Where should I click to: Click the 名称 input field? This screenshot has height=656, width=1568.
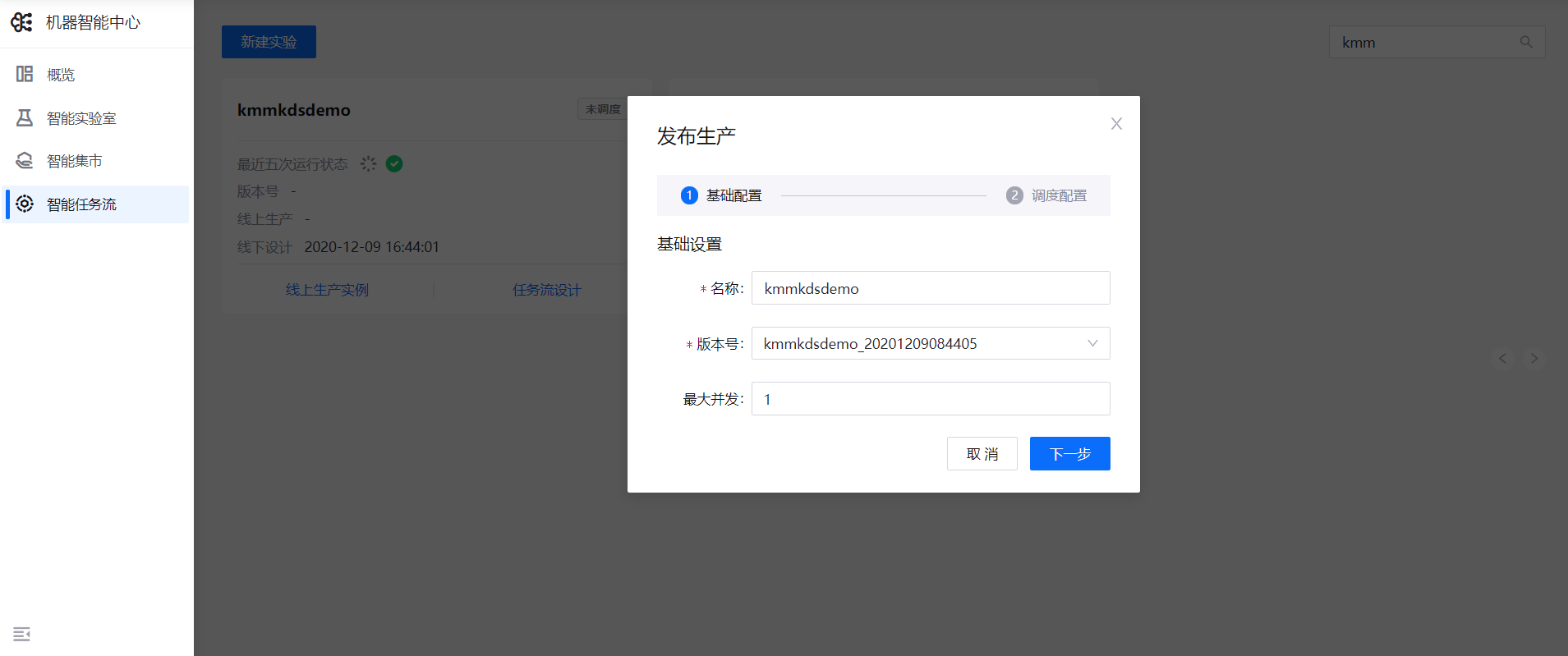point(931,288)
